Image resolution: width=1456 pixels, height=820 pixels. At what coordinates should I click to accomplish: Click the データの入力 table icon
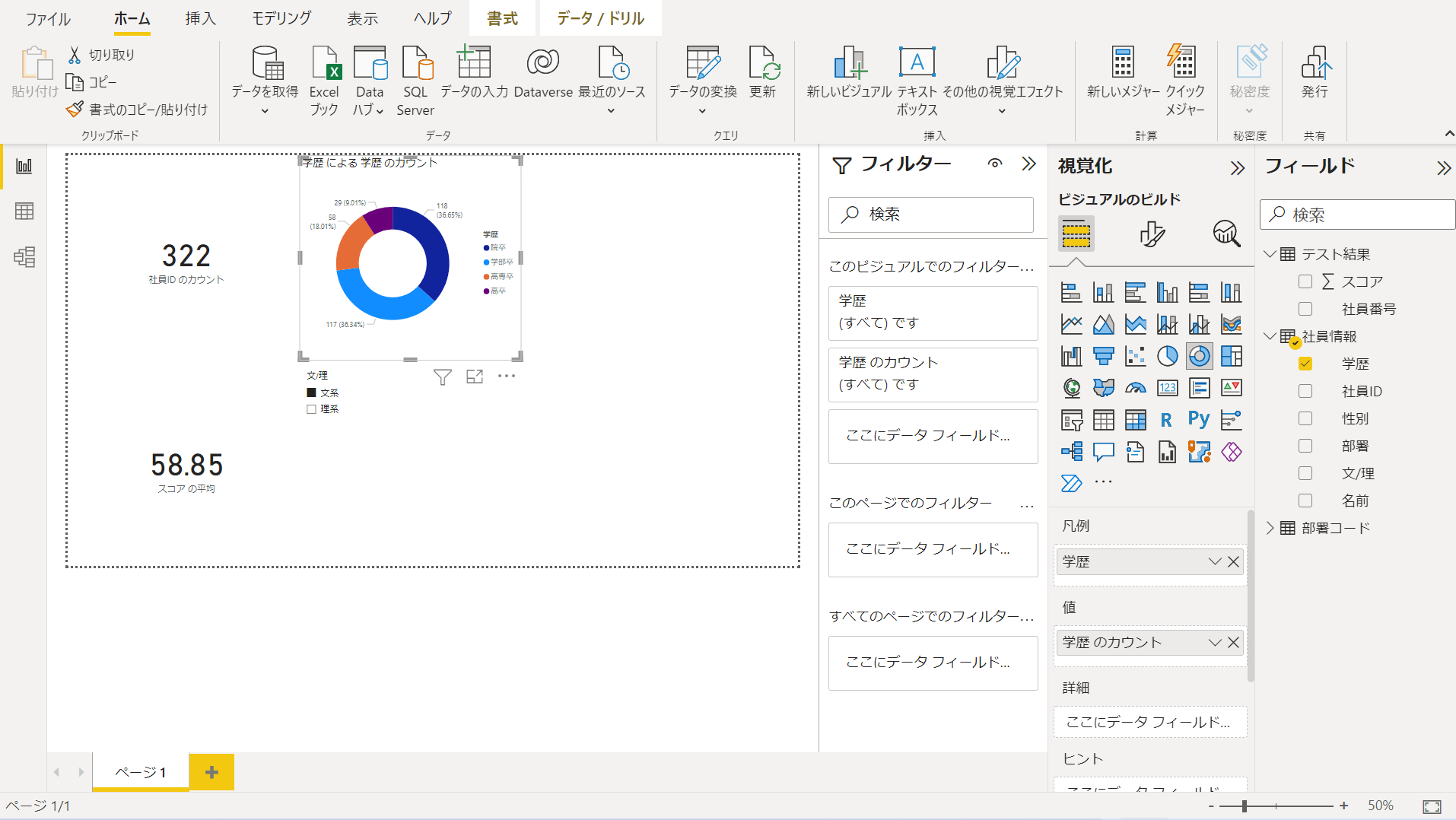[473, 62]
